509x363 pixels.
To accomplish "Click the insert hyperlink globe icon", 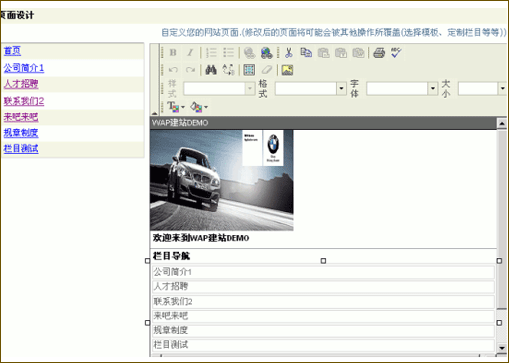I will pos(267,53).
